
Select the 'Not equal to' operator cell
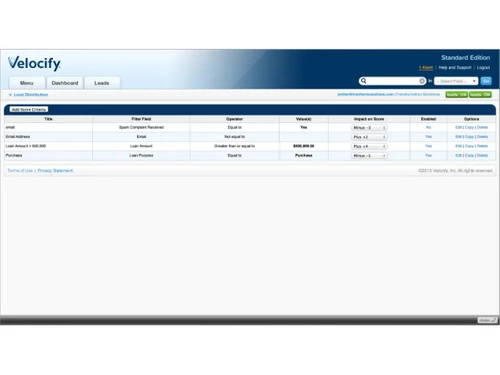[x=234, y=137]
